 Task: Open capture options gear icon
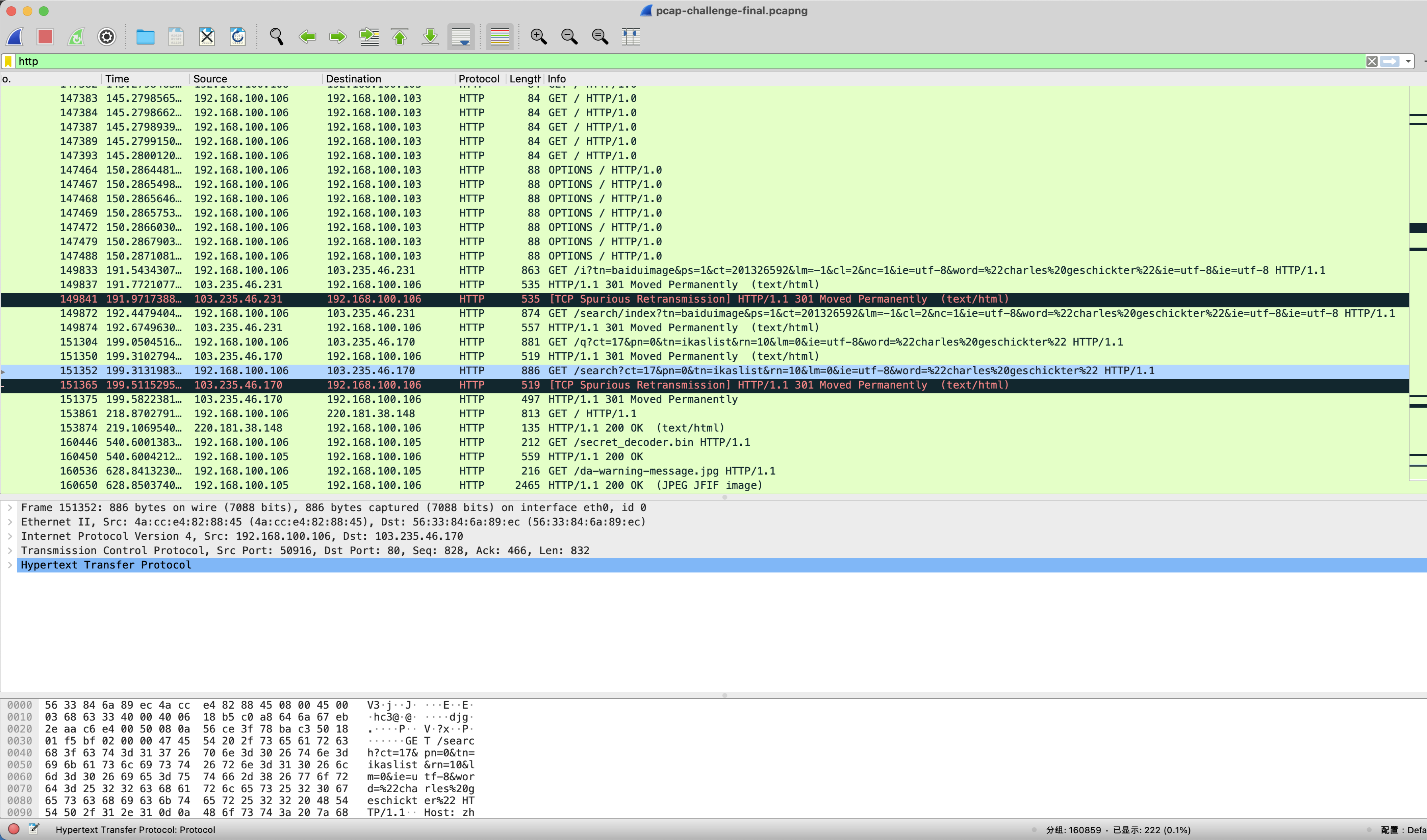tap(106, 37)
